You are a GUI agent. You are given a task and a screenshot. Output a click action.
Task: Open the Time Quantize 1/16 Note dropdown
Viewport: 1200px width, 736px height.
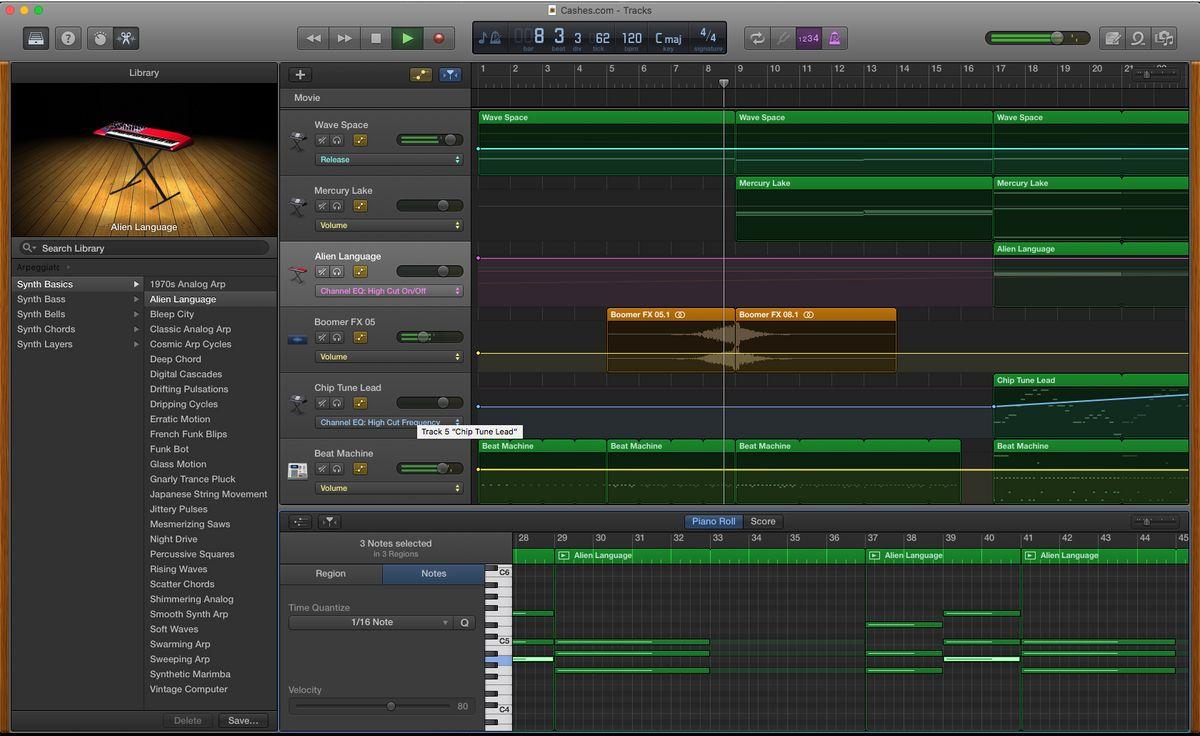[x=371, y=622]
